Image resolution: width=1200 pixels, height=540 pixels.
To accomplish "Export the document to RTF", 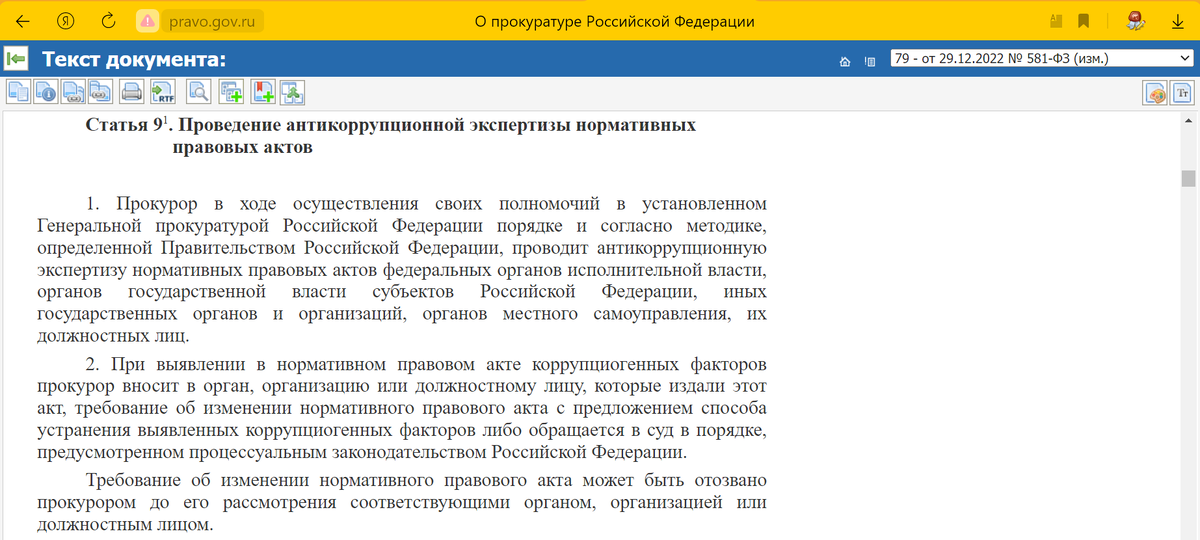I will [162, 92].
